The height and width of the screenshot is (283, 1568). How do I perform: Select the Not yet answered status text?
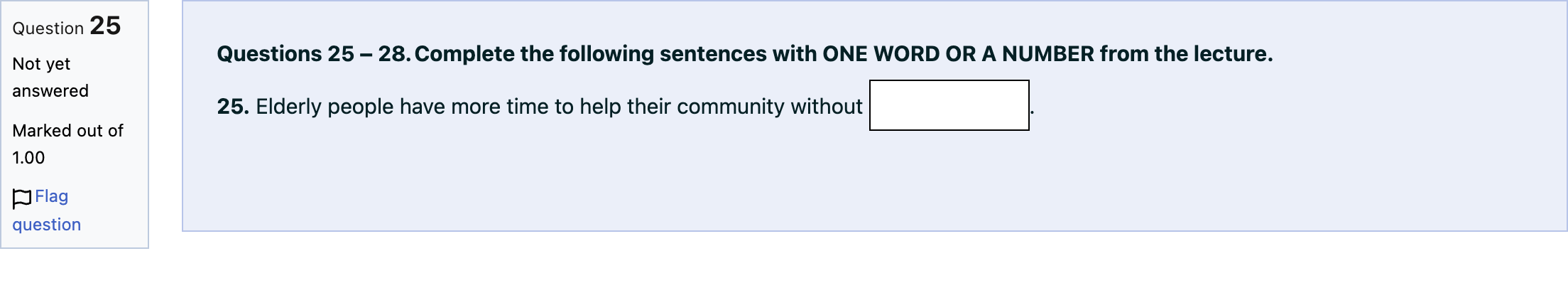click(x=50, y=78)
